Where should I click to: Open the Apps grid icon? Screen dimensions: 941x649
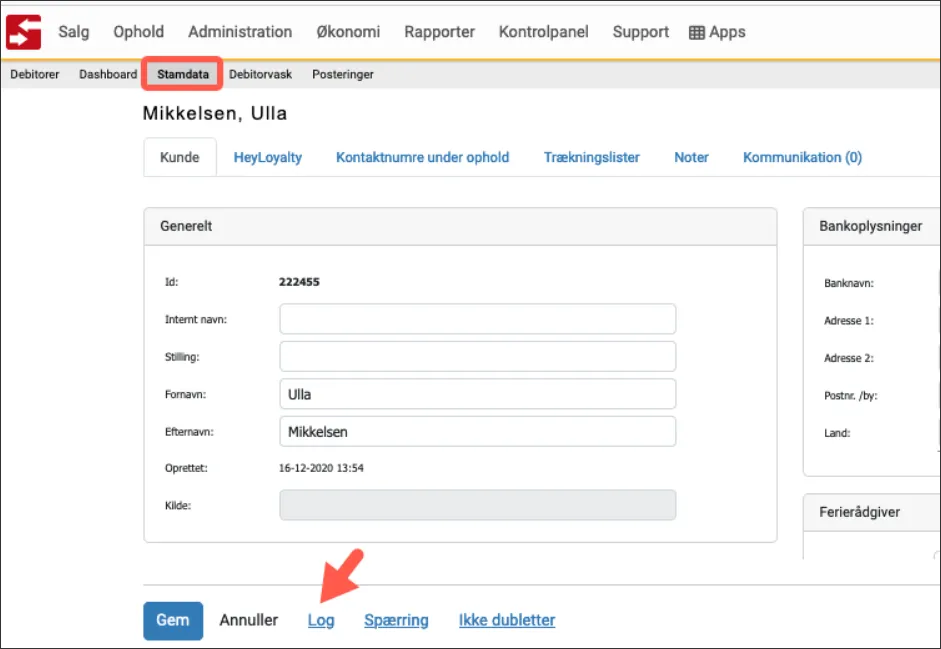pos(716,31)
